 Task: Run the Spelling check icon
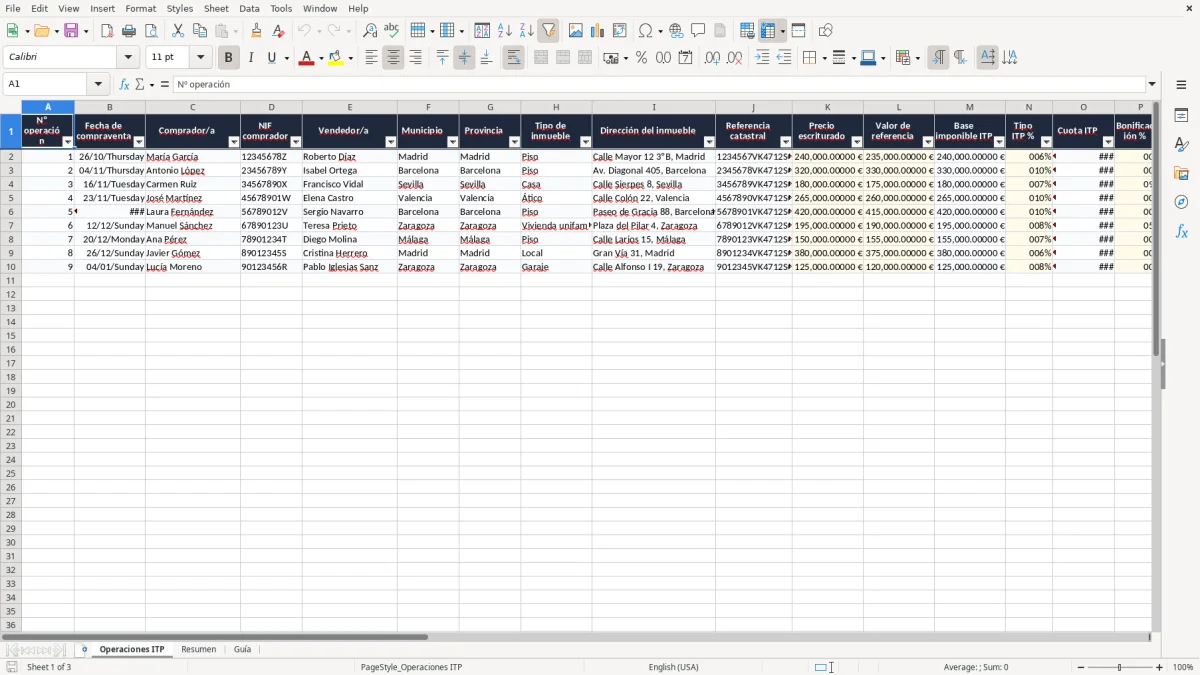coord(392,31)
